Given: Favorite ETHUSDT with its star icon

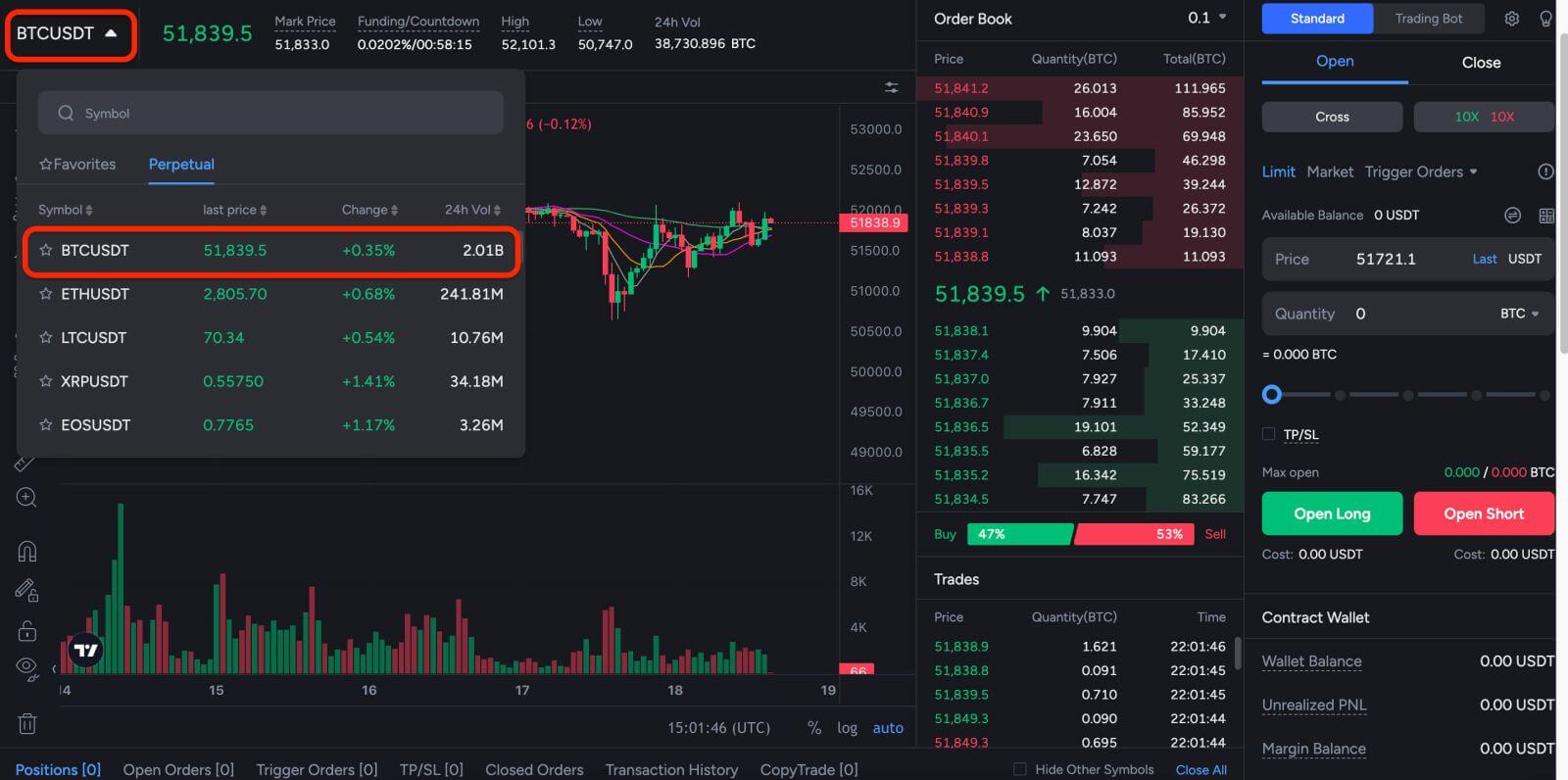Looking at the screenshot, I should [x=45, y=293].
